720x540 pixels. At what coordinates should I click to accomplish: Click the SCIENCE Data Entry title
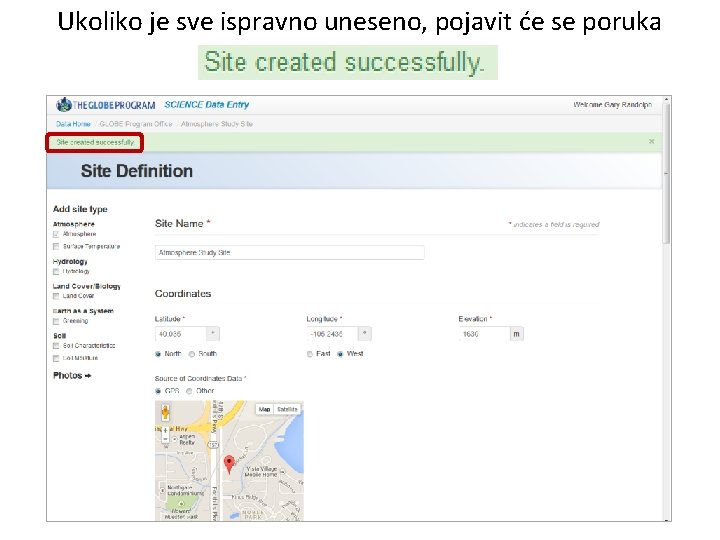[x=207, y=105]
